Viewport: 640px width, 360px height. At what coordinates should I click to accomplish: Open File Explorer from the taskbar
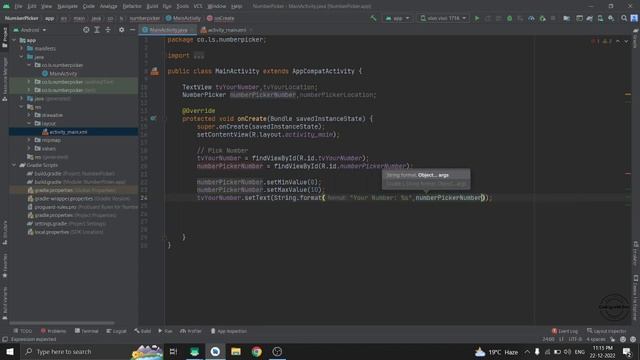click(236, 351)
